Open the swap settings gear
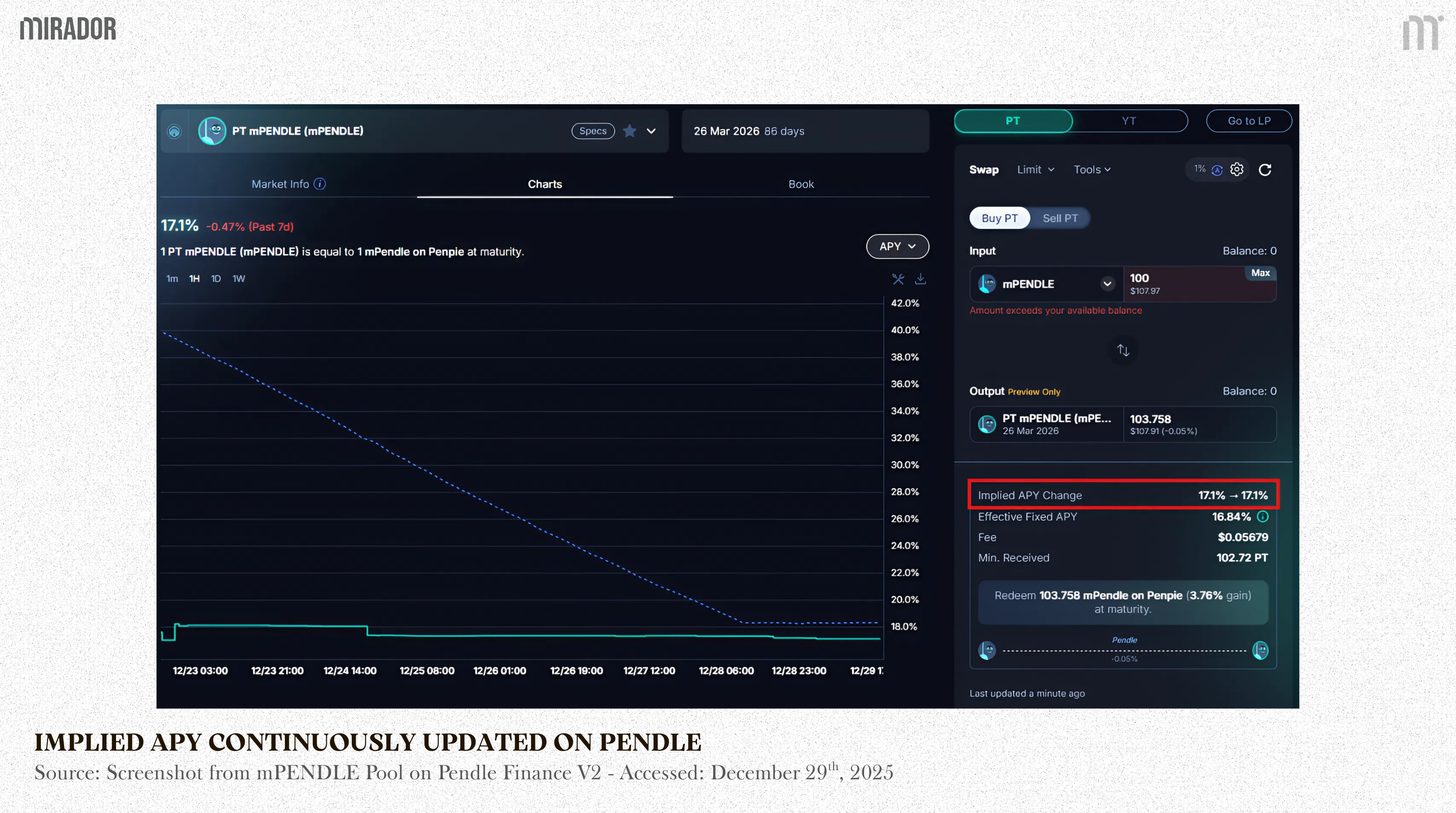Screen dimensions: 1456x813 pos(1237,170)
